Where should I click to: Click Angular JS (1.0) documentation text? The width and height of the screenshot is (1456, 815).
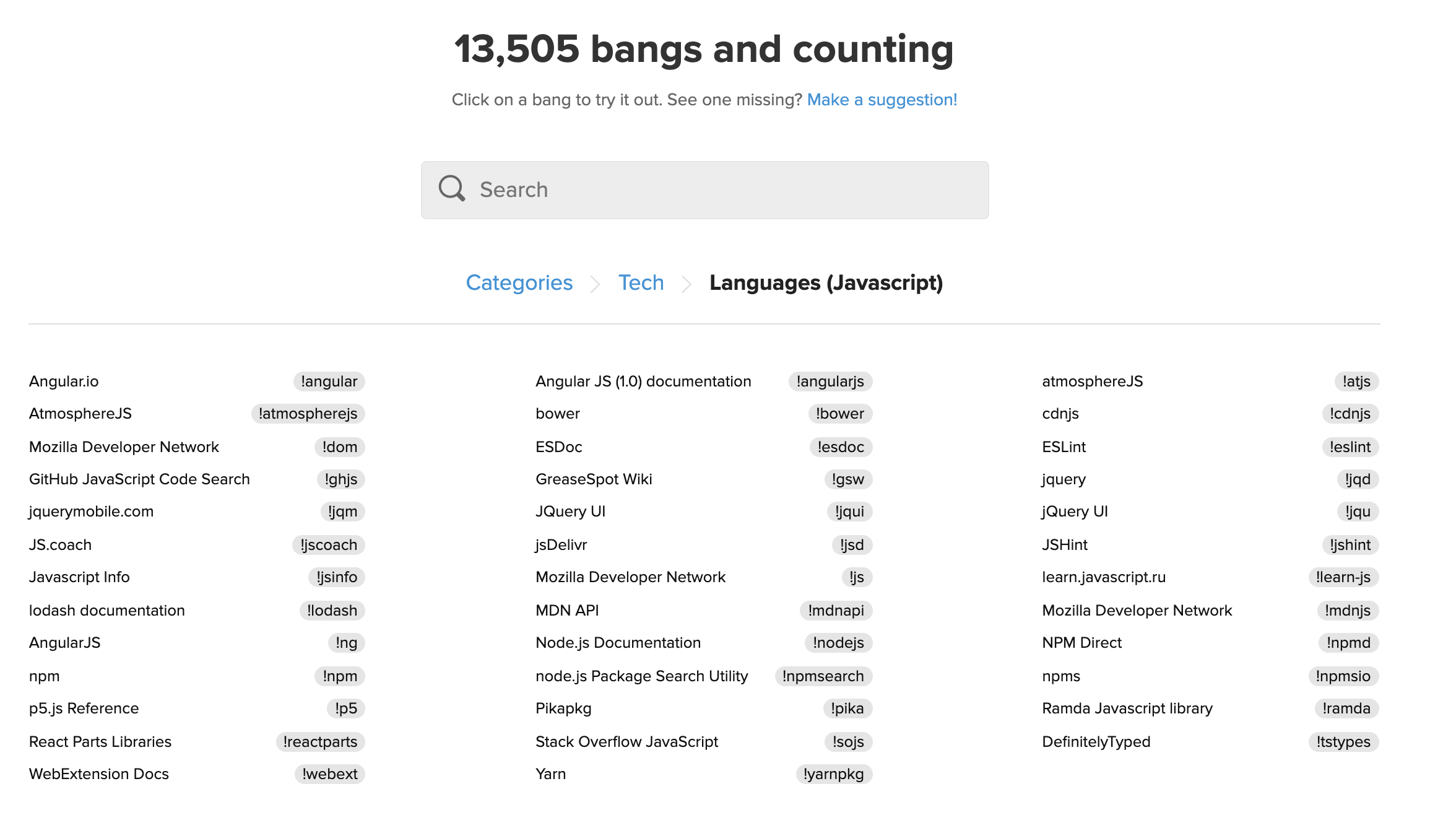coord(643,381)
